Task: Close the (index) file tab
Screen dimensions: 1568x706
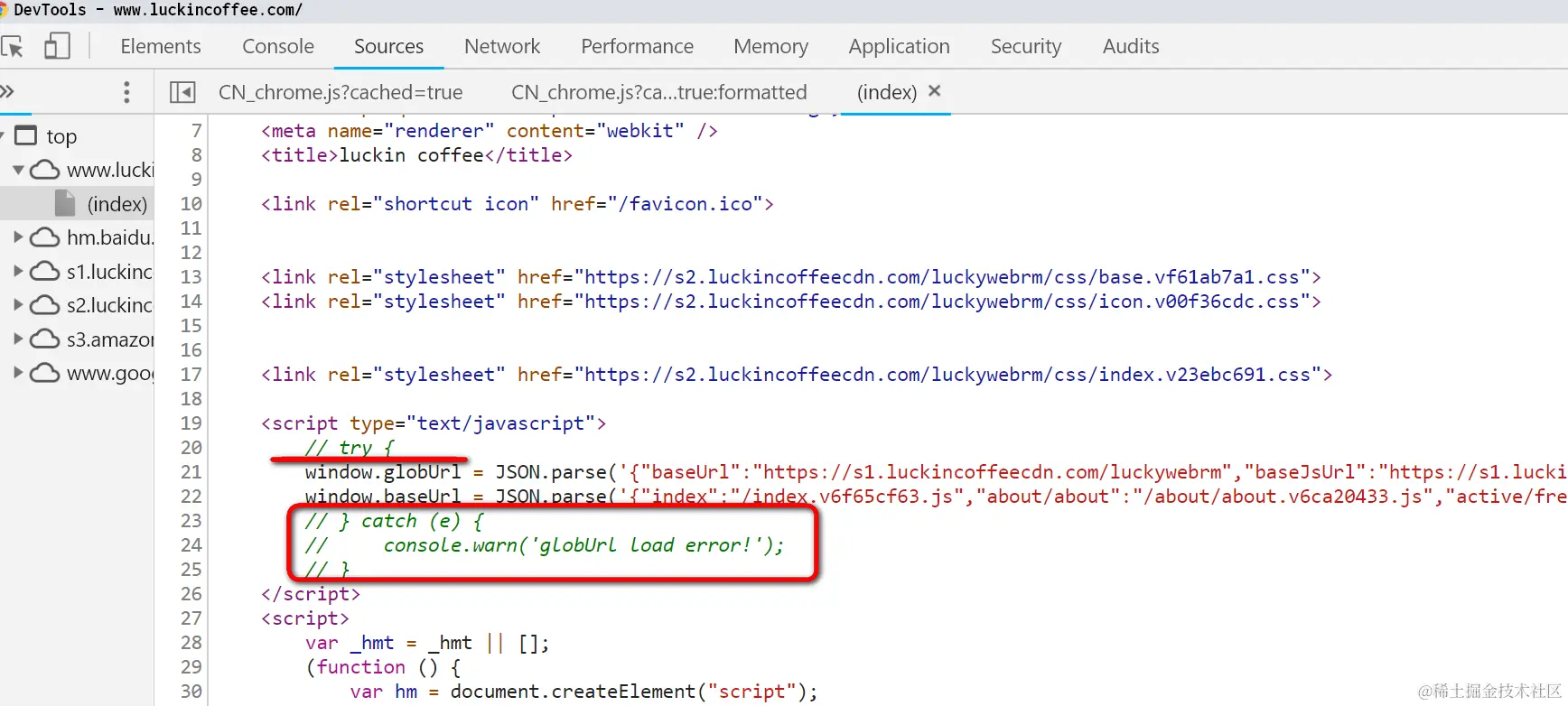Action: pos(935,90)
